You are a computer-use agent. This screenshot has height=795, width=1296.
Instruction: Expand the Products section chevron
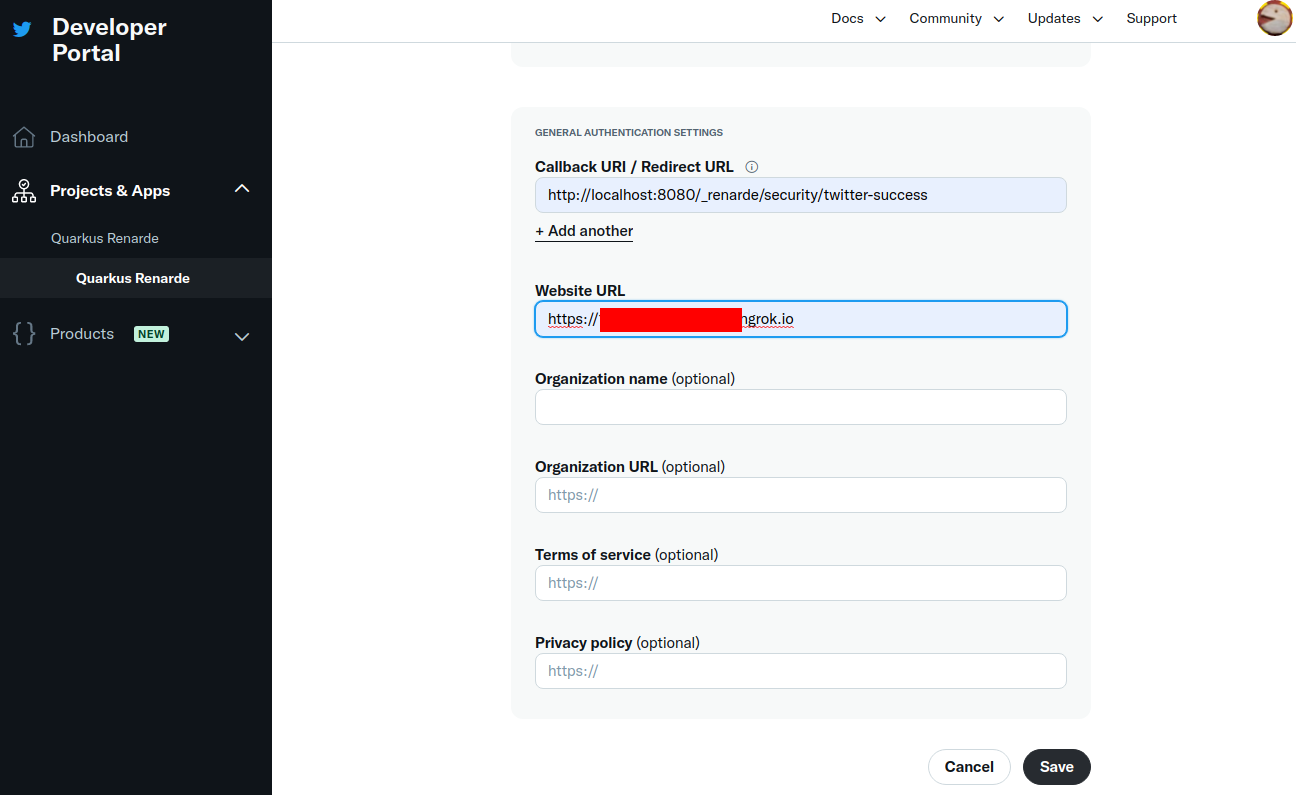coord(242,336)
